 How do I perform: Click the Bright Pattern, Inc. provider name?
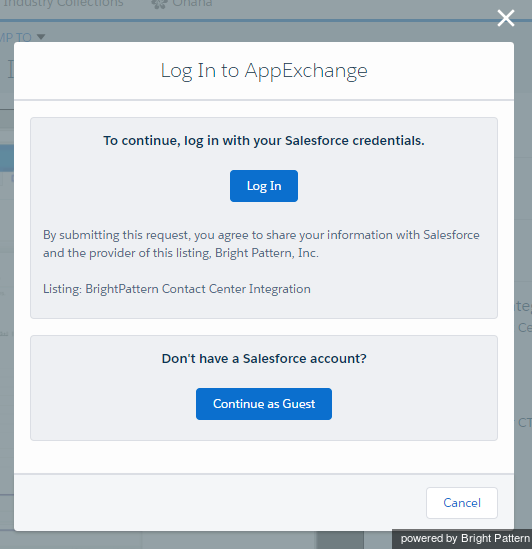267,253
